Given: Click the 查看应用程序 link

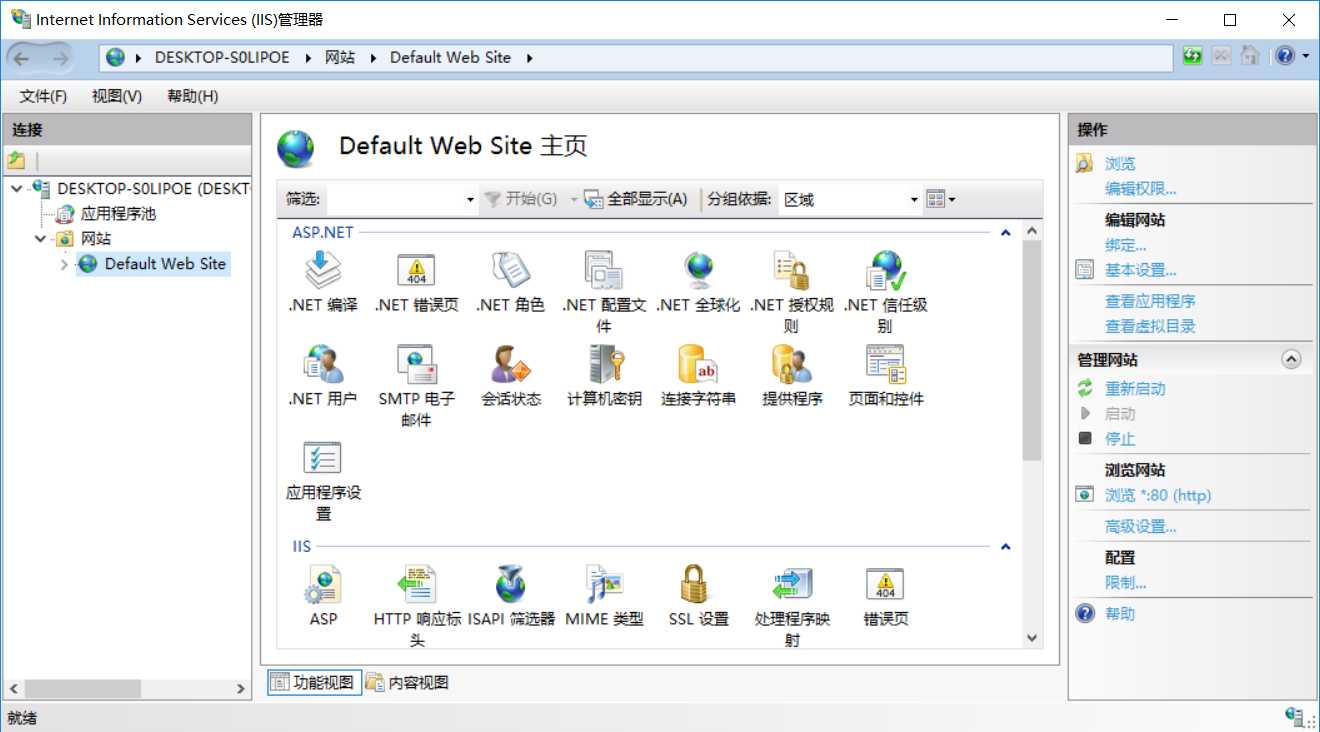Looking at the screenshot, I should 1150,301.
